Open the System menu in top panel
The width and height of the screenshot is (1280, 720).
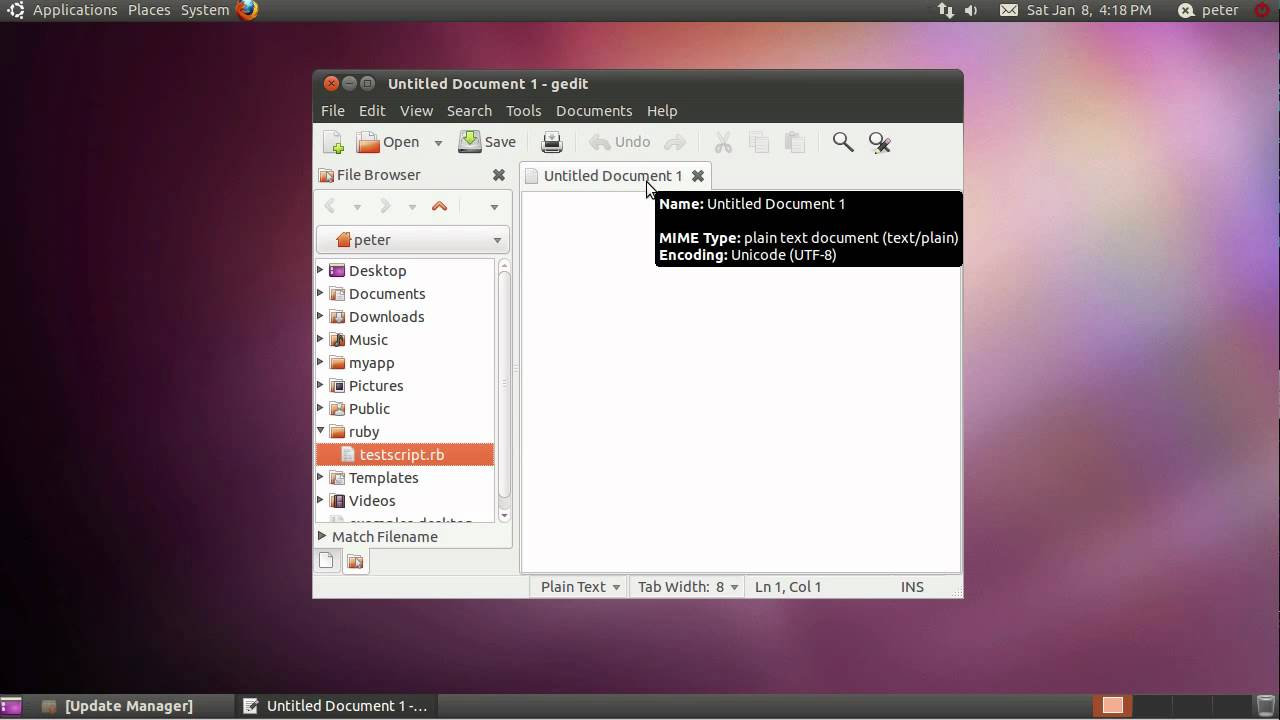(x=205, y=10)
